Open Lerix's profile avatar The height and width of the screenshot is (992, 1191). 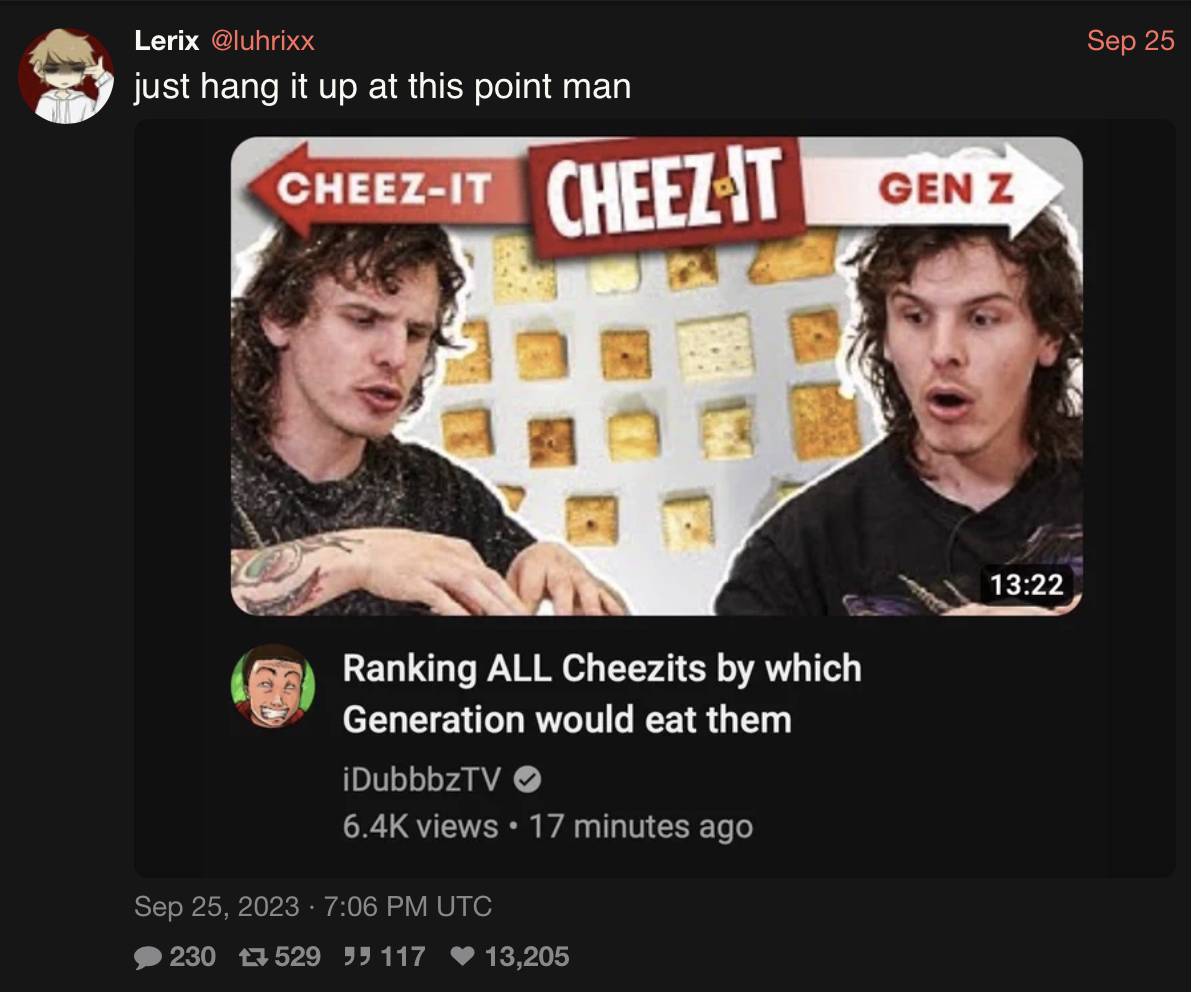[x=66, y=76]
